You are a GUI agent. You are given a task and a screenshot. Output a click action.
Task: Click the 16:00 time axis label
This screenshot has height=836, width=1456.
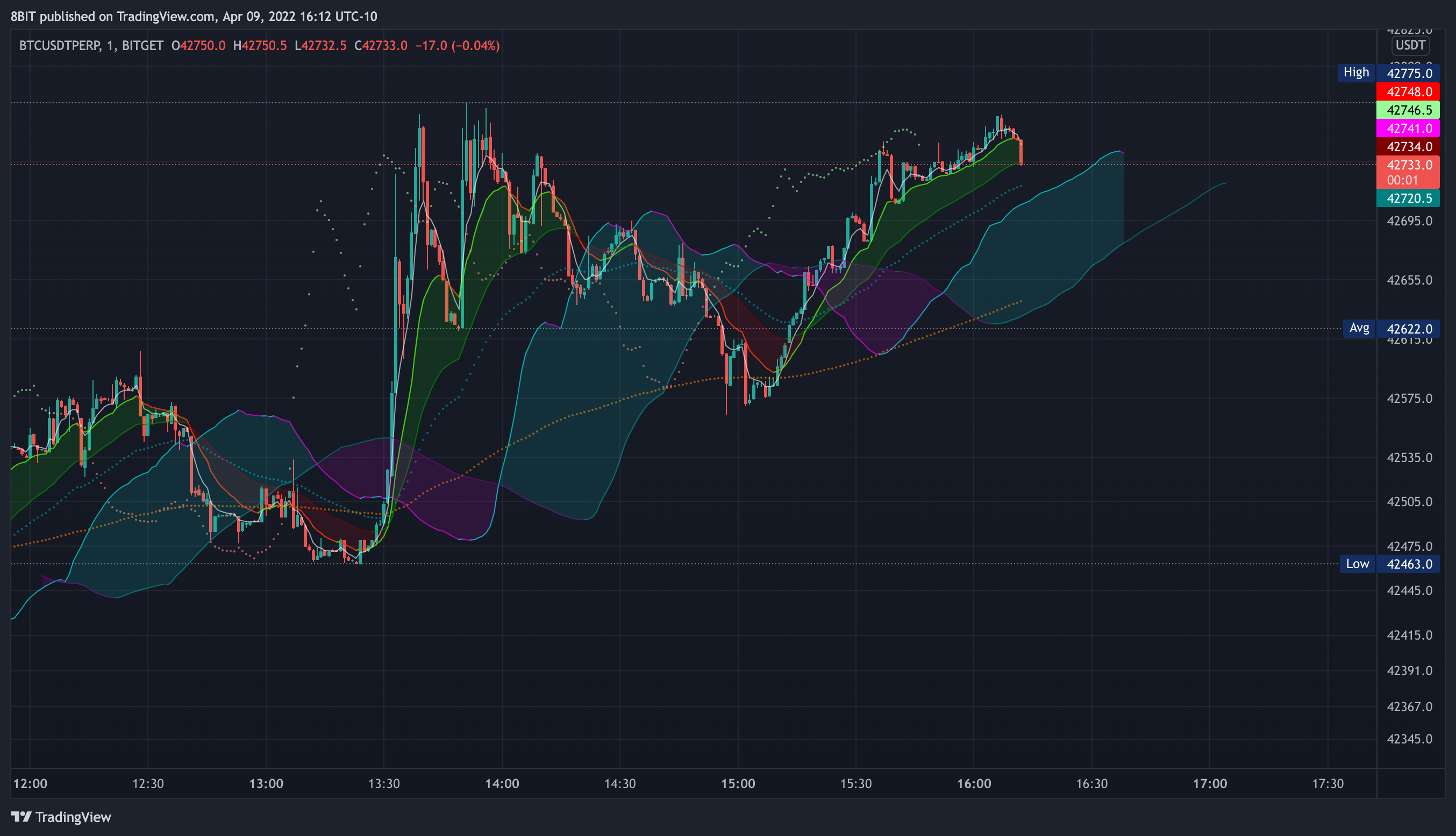pyautogui.click(x=974, y=784)
